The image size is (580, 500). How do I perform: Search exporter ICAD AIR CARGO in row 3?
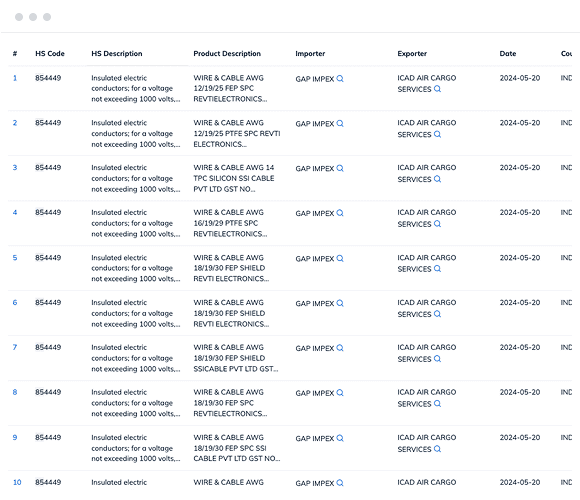pos(437,179)
